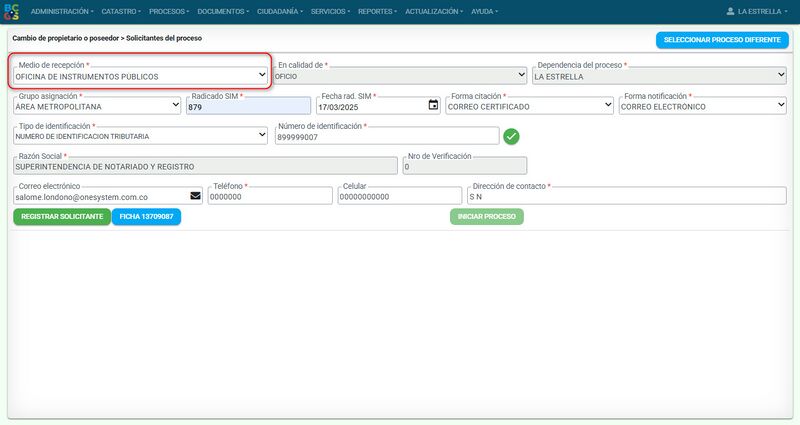This screenshot has height=425, width=800.
Task: Click SELECCIONAR PROCESO DIFERENTE button
Action: tap(722, 40)
